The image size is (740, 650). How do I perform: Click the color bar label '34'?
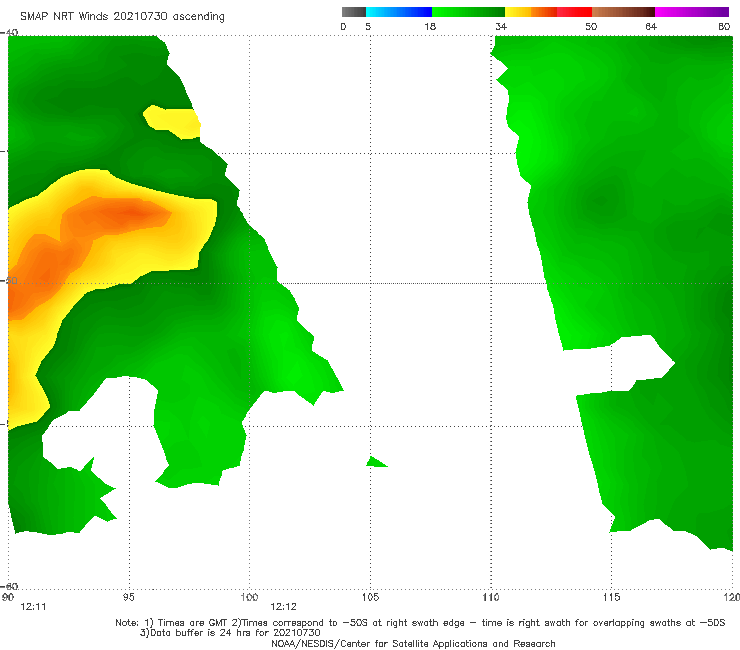pyautogui.click(x=501, y=26)
